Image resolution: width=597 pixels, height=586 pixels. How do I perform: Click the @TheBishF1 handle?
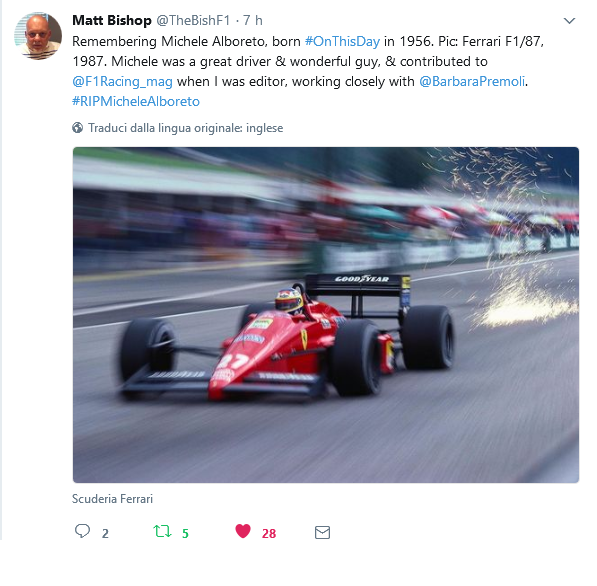[x=193, y=21]
